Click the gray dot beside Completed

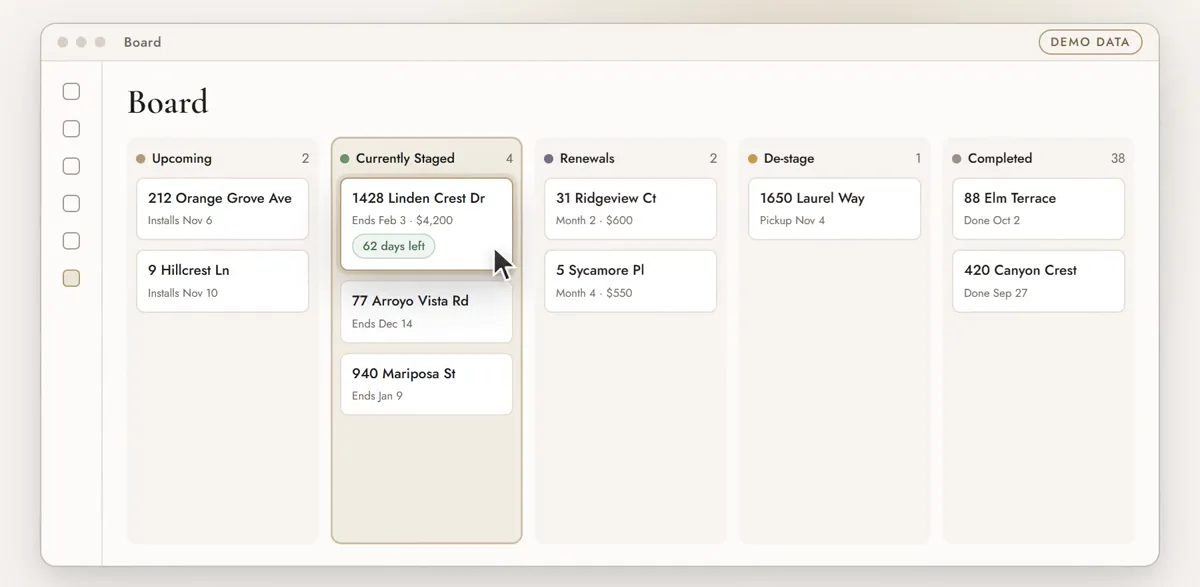tap(957, 159)
